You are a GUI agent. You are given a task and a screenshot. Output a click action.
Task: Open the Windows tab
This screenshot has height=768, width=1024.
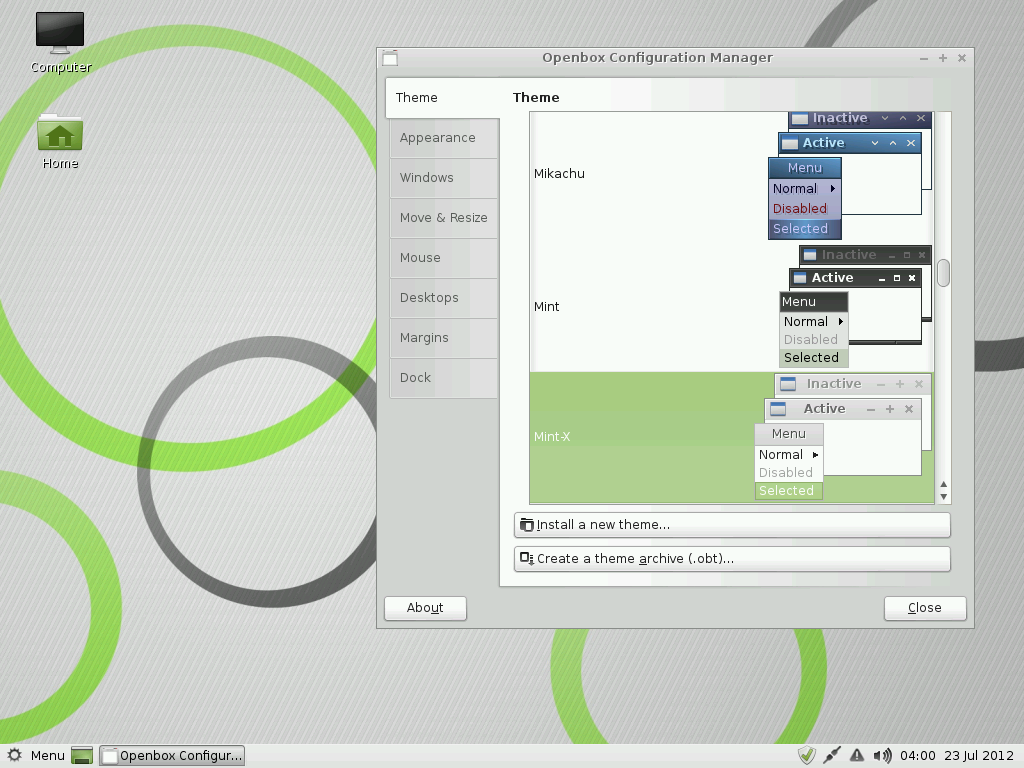[444, 178]
